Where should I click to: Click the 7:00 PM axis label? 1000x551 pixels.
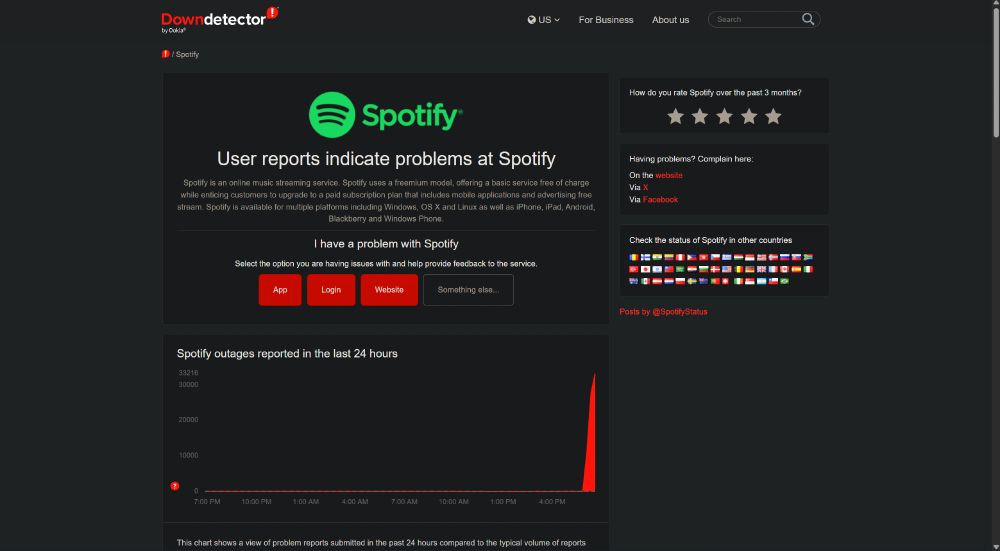(x=207, y=502)
